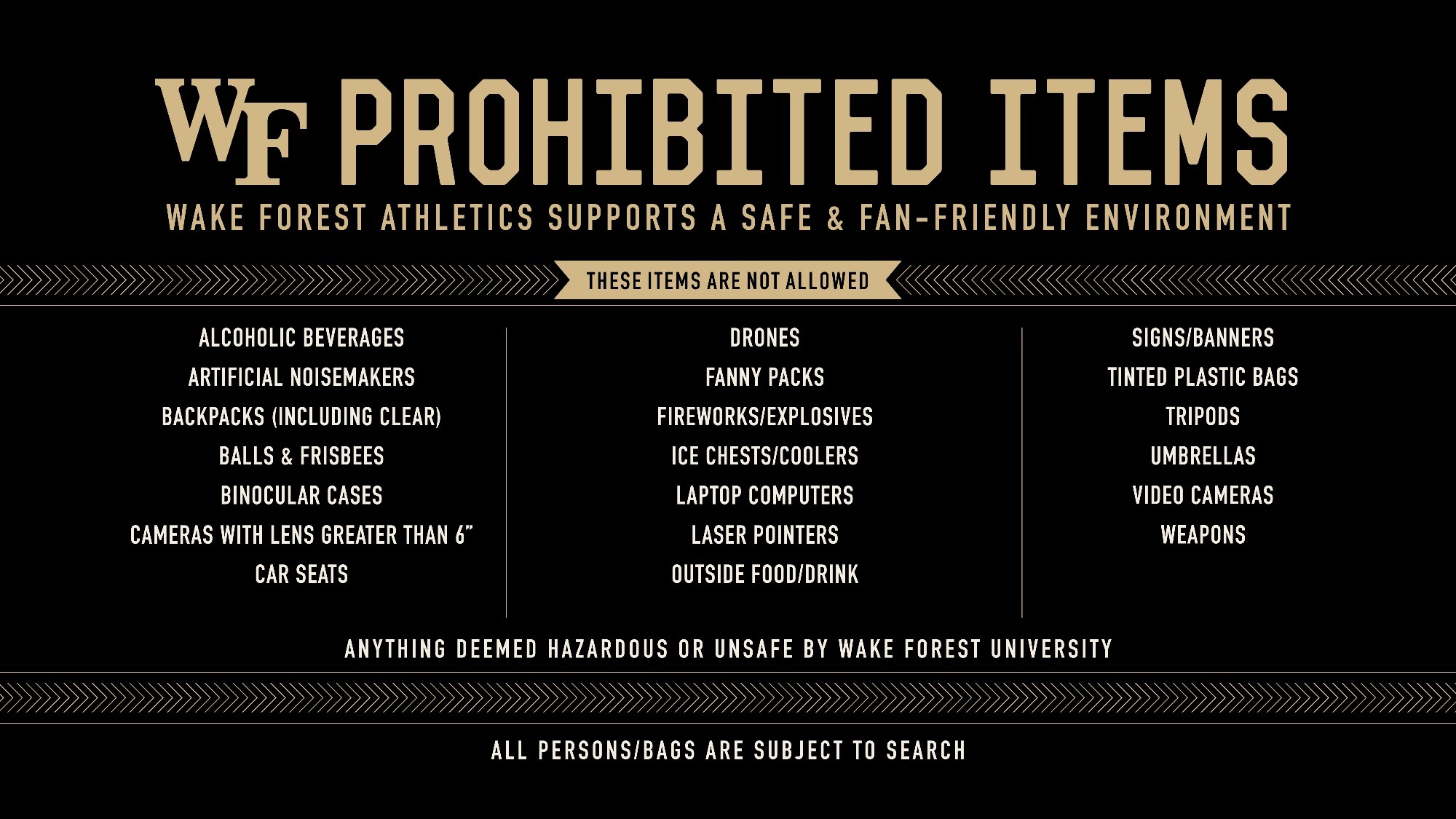Click the Car Seats entry
This screenshot has height=819, width=1456.
(301, 574)
